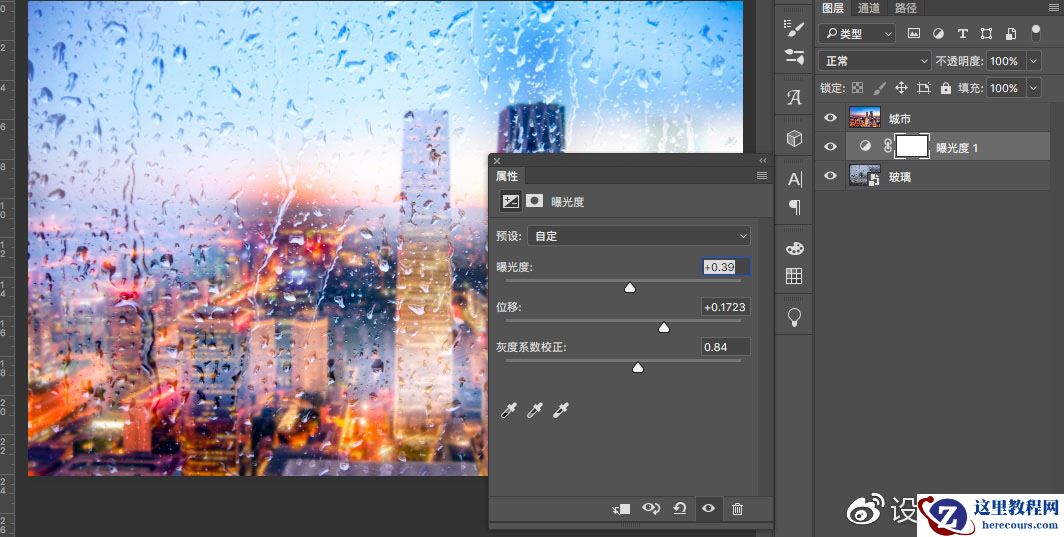Adjust the 曝光度 slider handle
The height and width of the screenshot is (537, 1064).
coord(630,288)
